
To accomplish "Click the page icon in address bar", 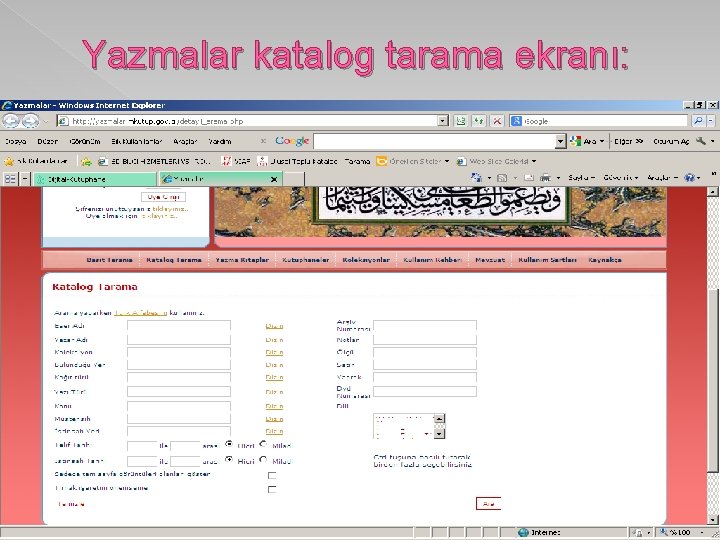I will (x=63, y=121).
